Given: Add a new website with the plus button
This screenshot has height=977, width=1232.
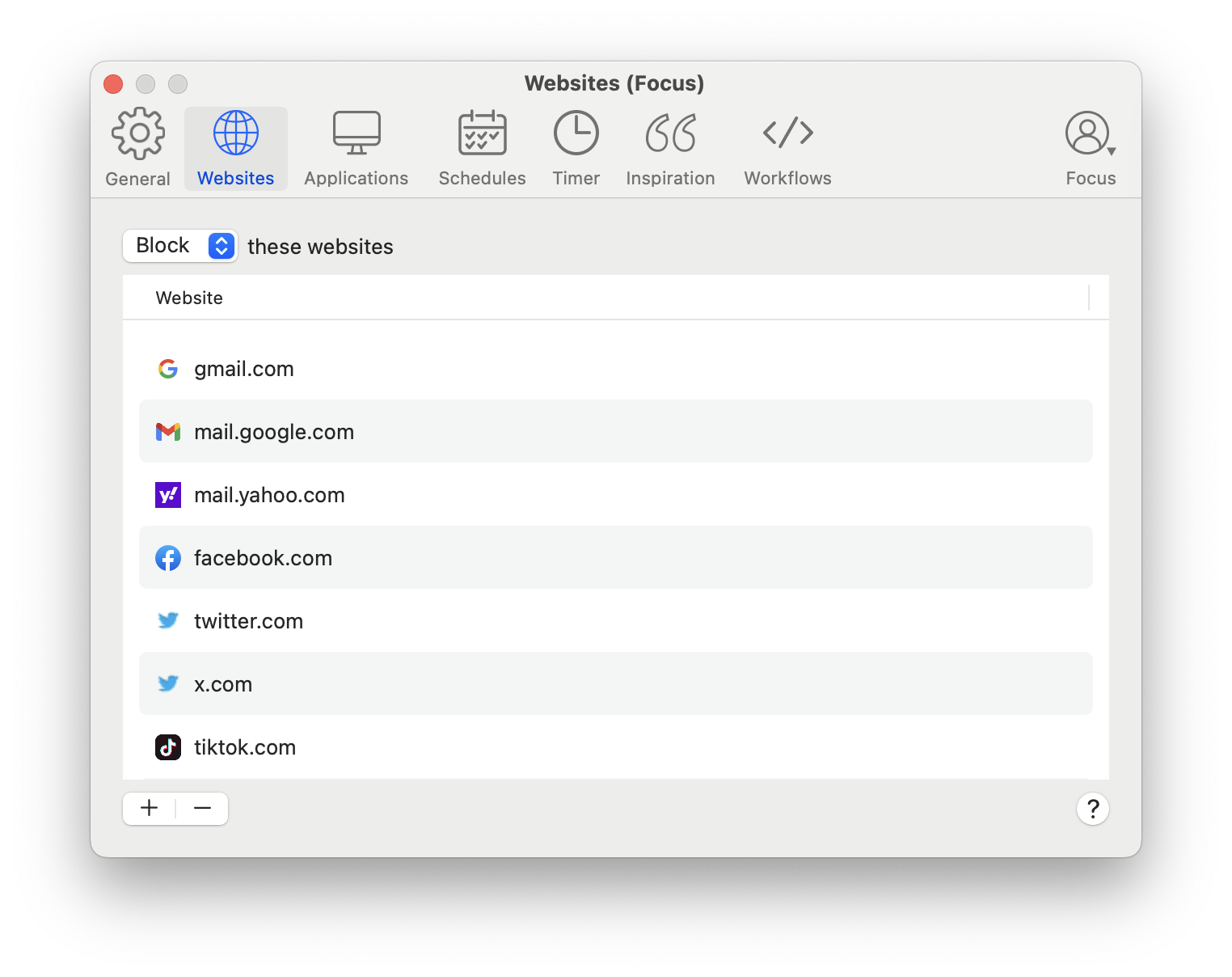Looking at the screenshot, I should tap(149, 808).
